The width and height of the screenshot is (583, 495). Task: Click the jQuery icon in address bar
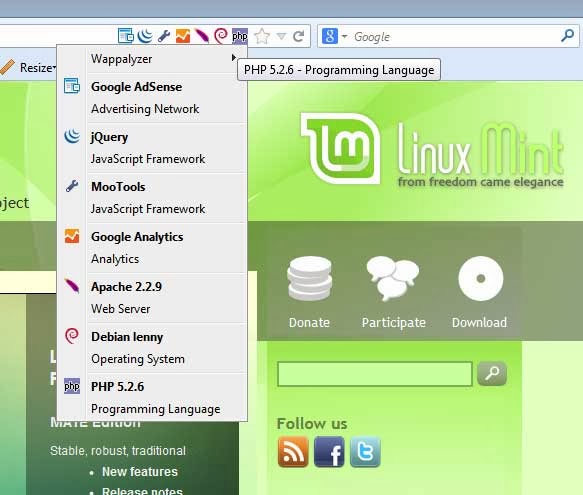tap(145, 36)
